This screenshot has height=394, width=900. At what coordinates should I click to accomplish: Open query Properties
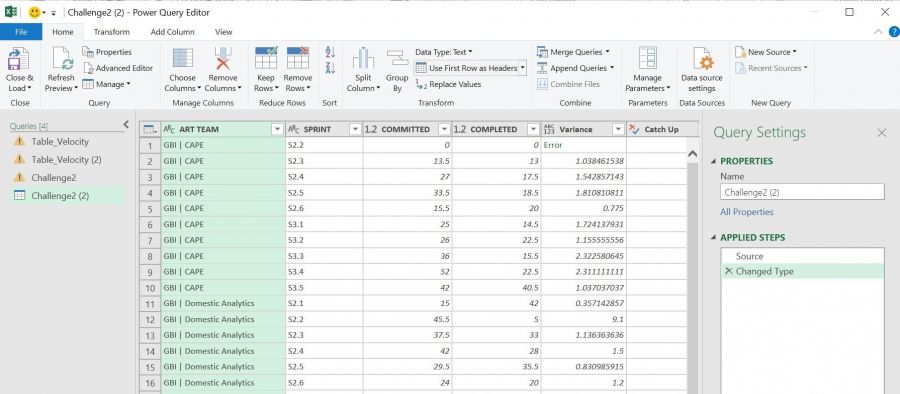coord(107,52)
